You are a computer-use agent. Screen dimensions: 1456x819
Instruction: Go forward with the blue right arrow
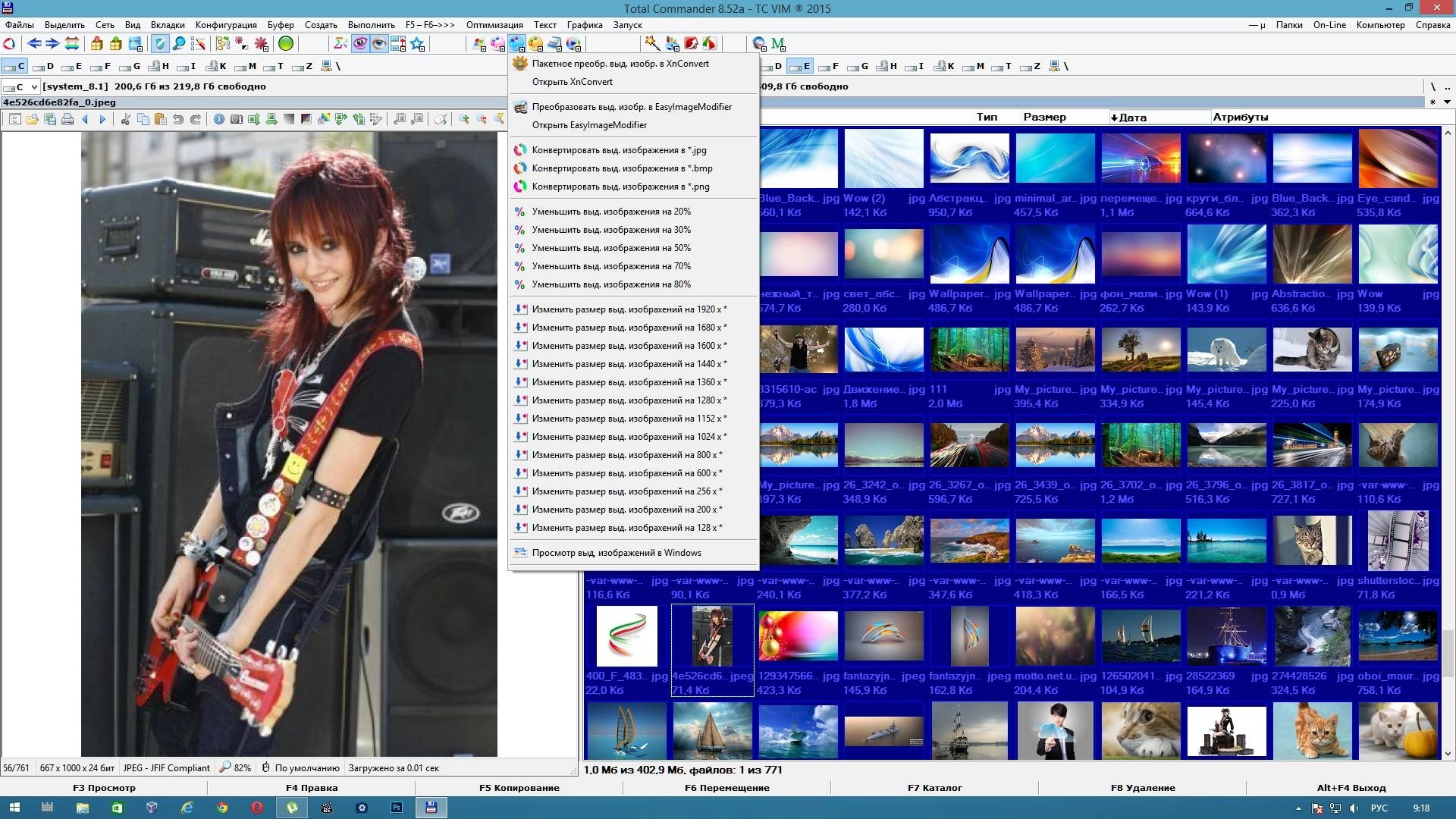coord(52,44)
